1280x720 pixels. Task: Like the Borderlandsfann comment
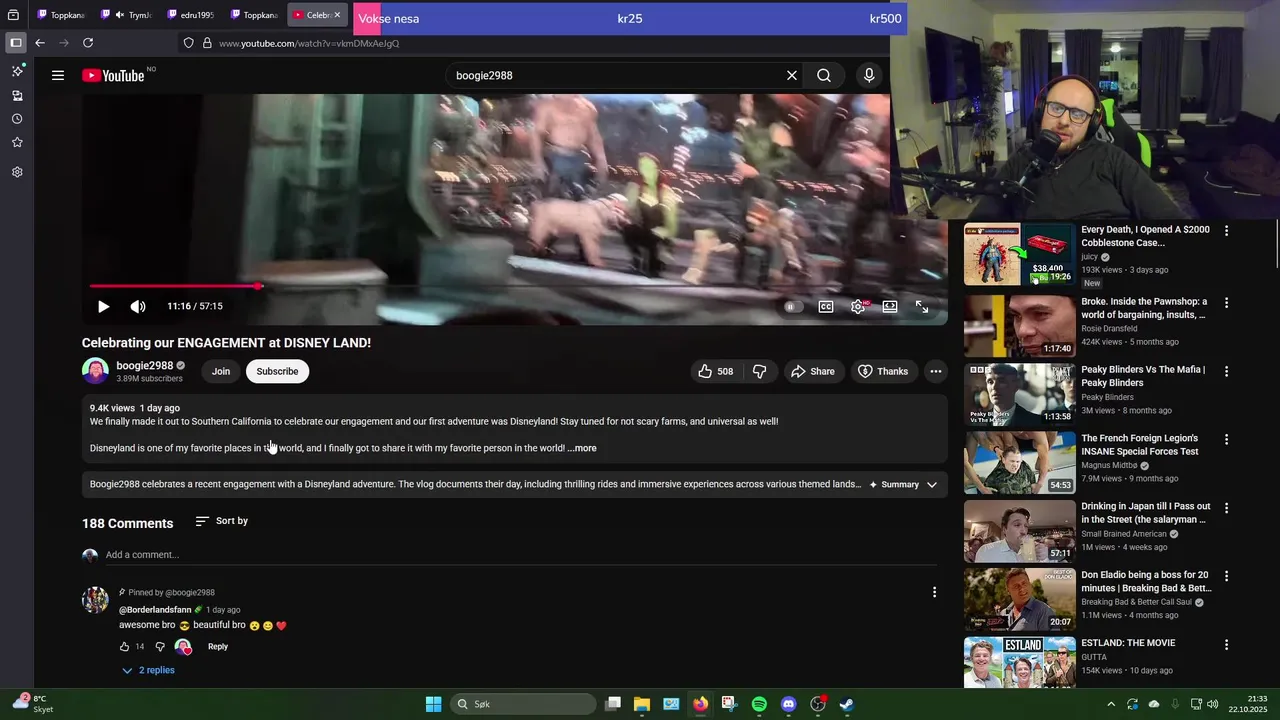coord(125,647)
